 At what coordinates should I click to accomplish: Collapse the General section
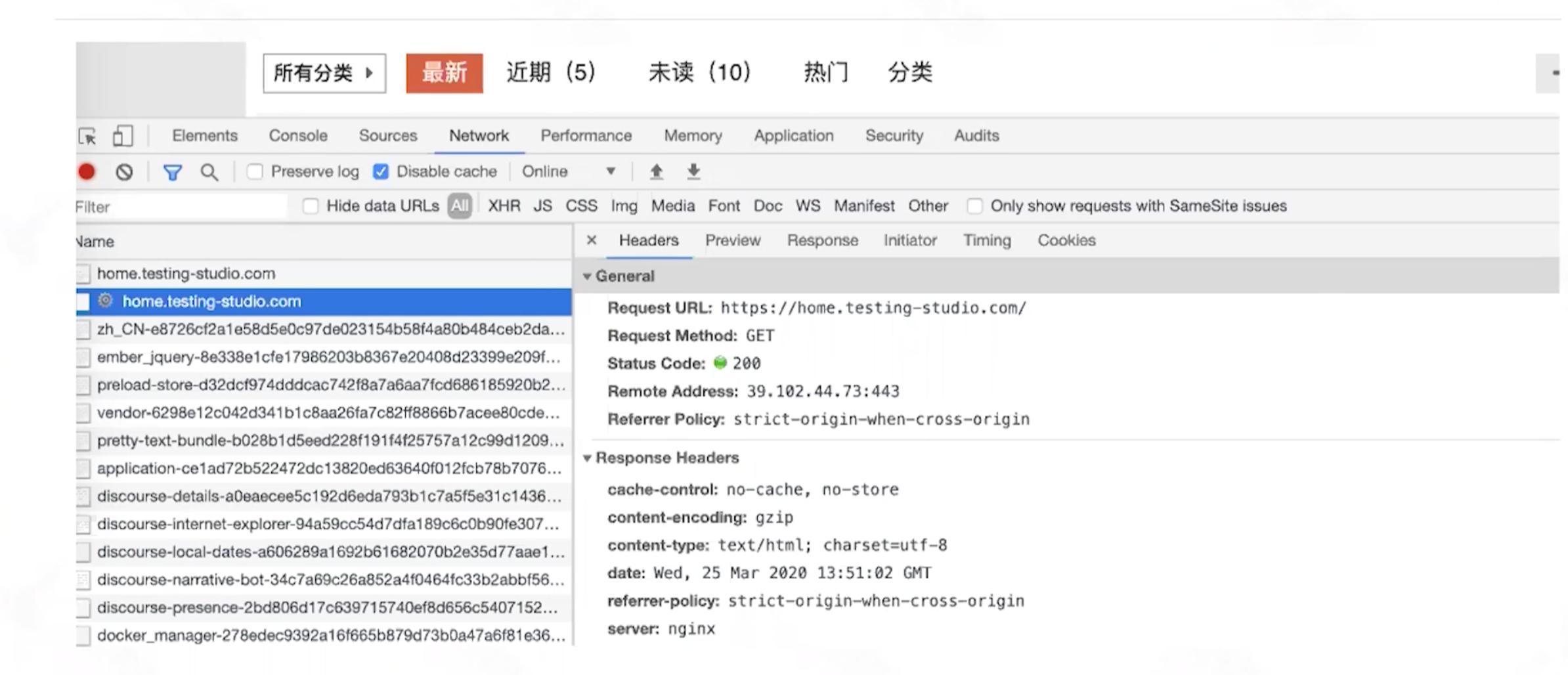587,276
